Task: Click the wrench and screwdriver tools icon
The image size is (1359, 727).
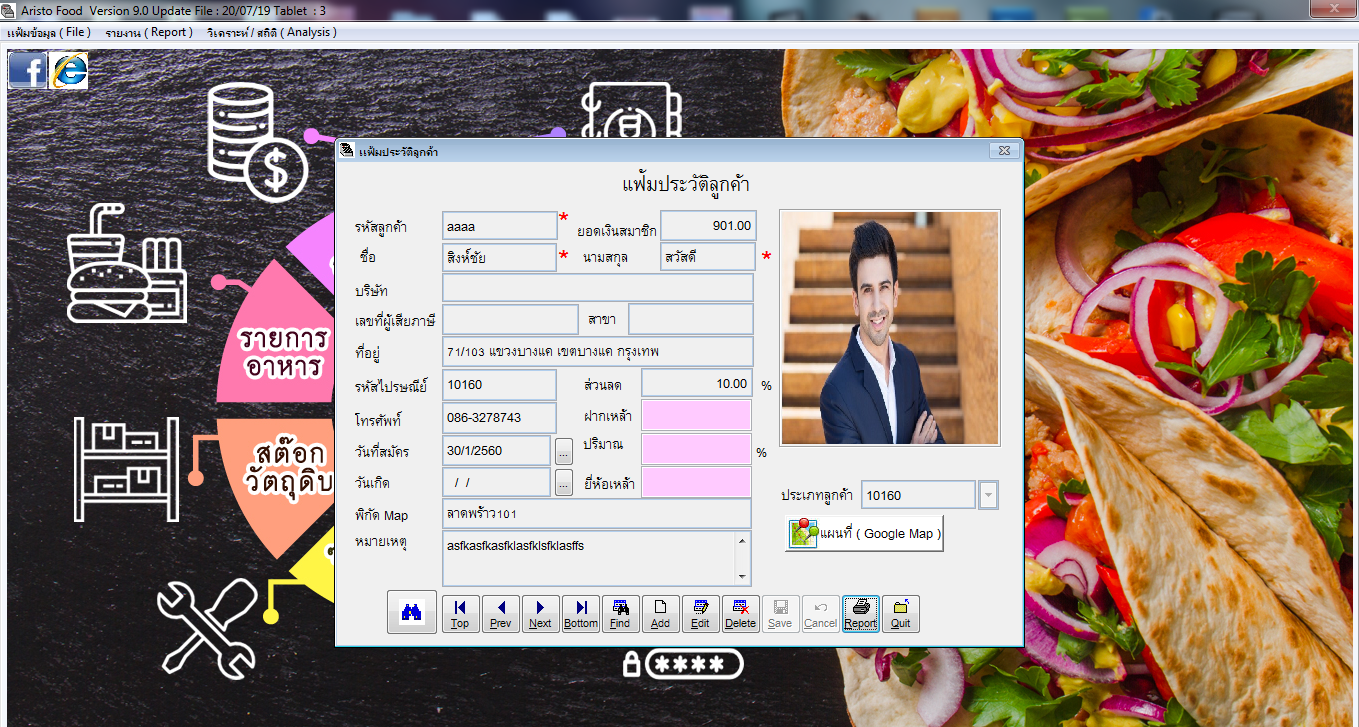Action: 207,627
